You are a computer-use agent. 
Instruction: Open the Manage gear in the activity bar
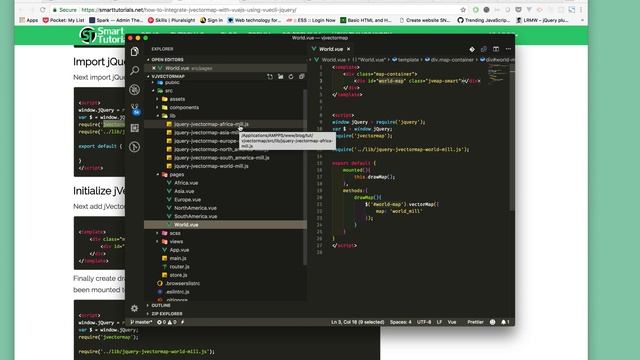[x=134, y=308]
